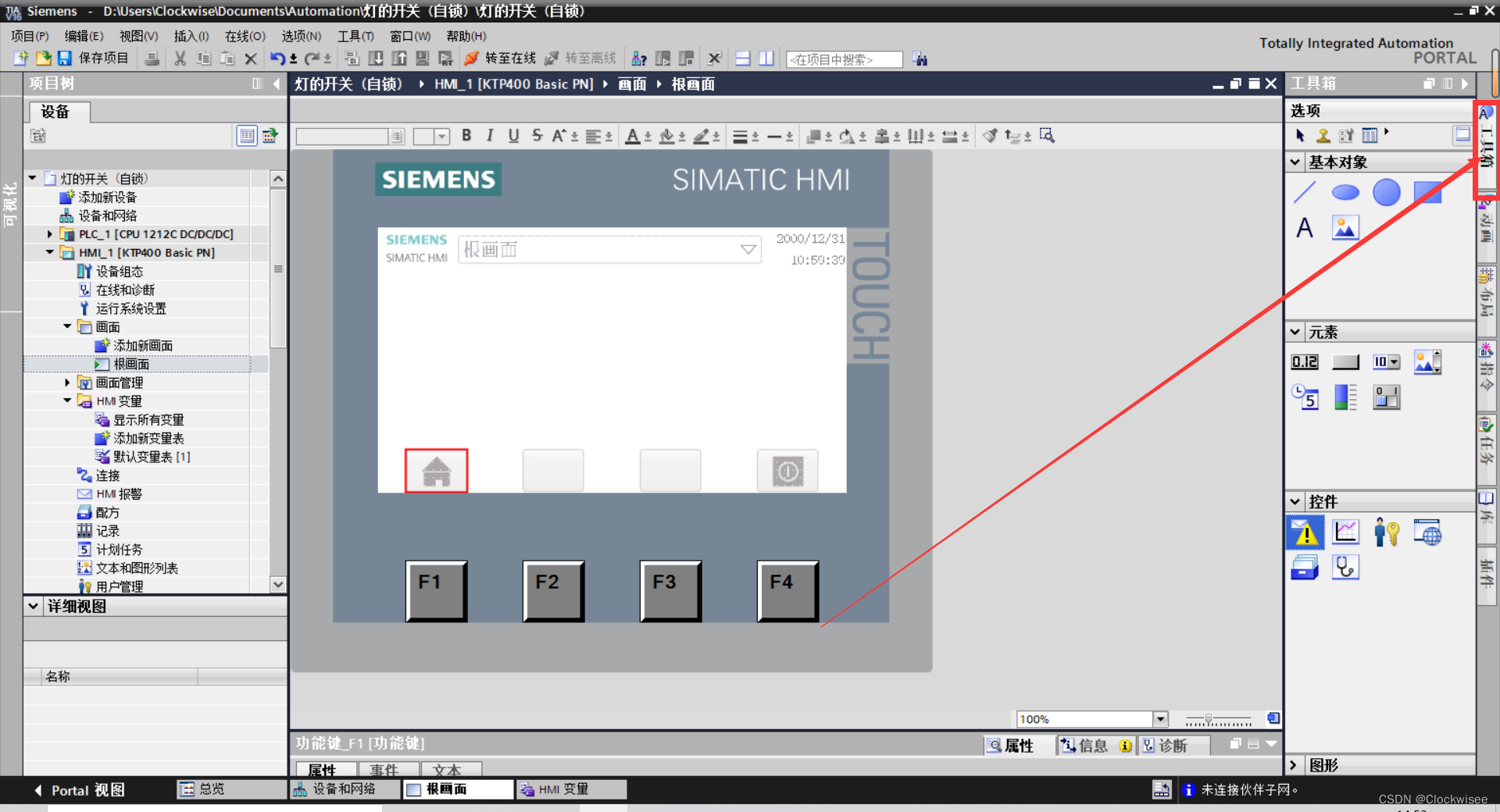Toggle italic formatting
Viewport: 1500px width, 812px height.
pos(490,136)
